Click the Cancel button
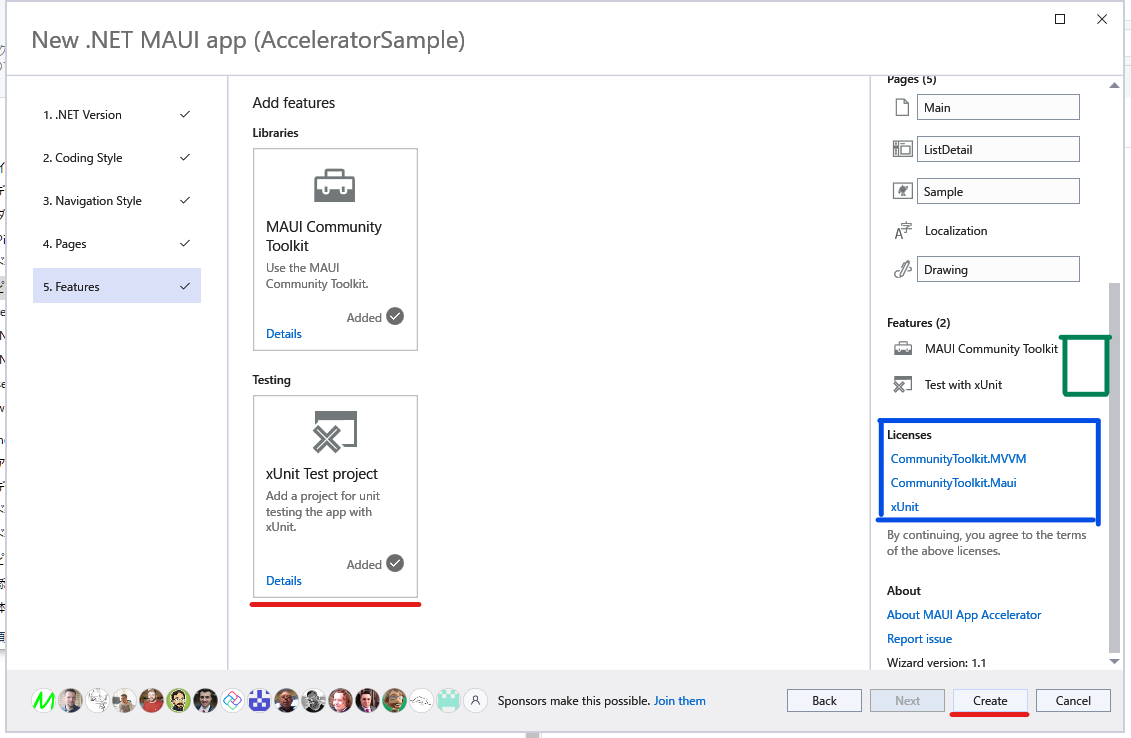Viewport: 1131px width, 738px height. click(x=1073, y=700)
